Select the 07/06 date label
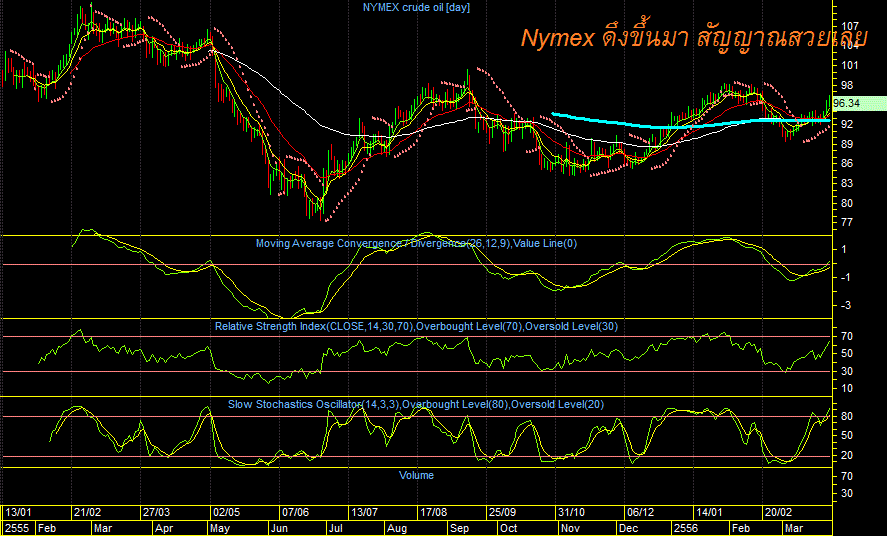This screenshot has height=536, width=887. [296, 512]
